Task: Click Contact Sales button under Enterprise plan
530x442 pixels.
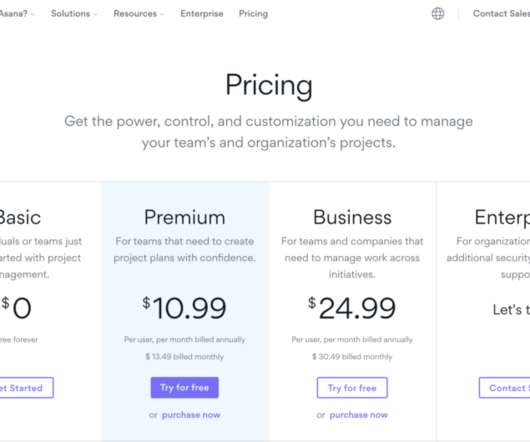Action: click(504, 388)
